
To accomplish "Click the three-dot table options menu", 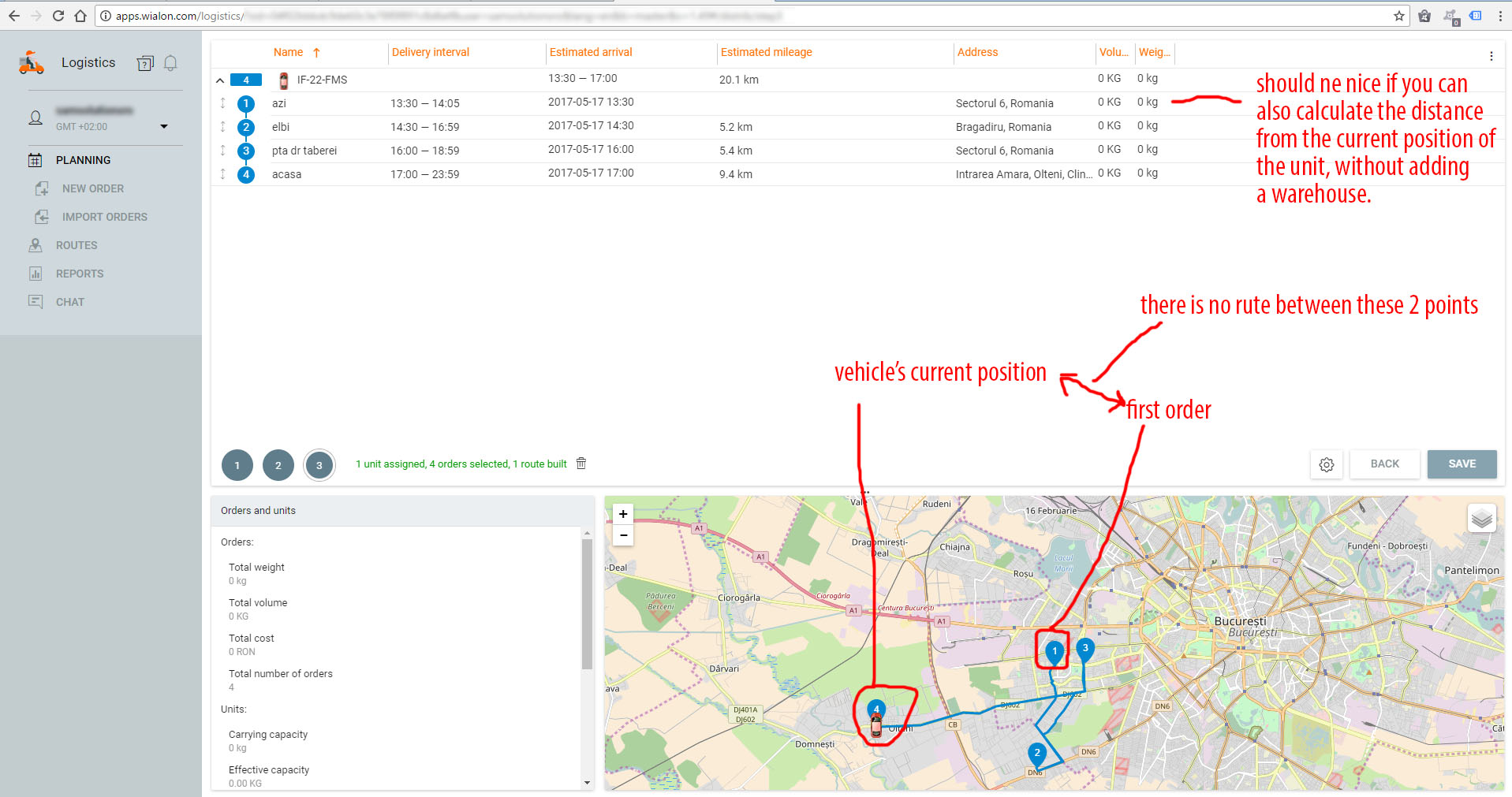I will (x=1491, y=56).
